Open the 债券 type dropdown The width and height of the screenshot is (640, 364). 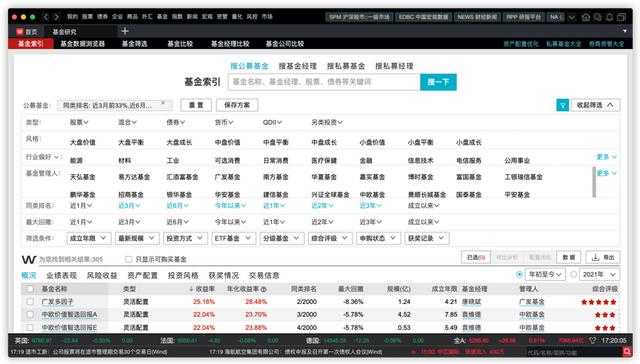[x=176, y=122]
